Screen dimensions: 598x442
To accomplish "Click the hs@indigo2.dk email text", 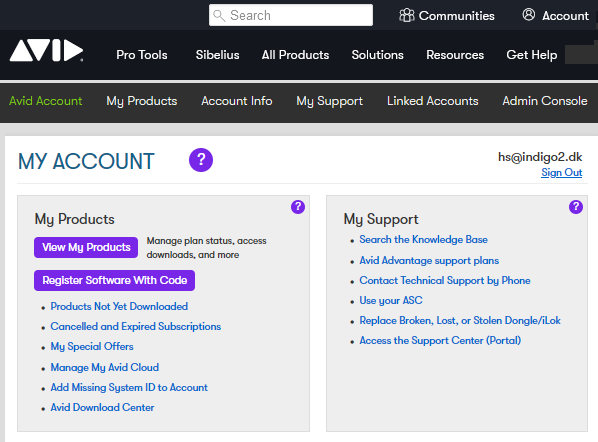I will pyautogui.click(x=540, y=157).
